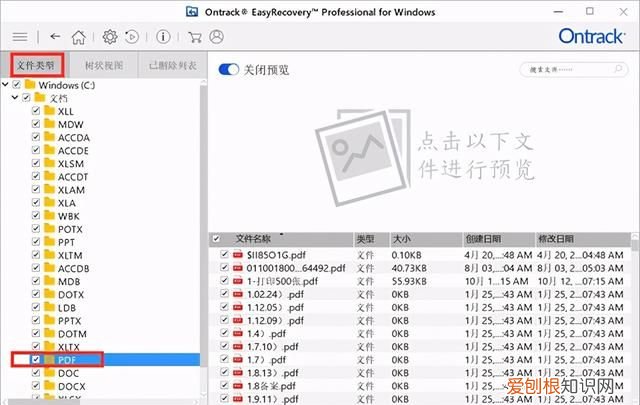Click the tree panel horizontal scrollbar
The width and height of the screenshot is (640, 405).
coord(44,402)
